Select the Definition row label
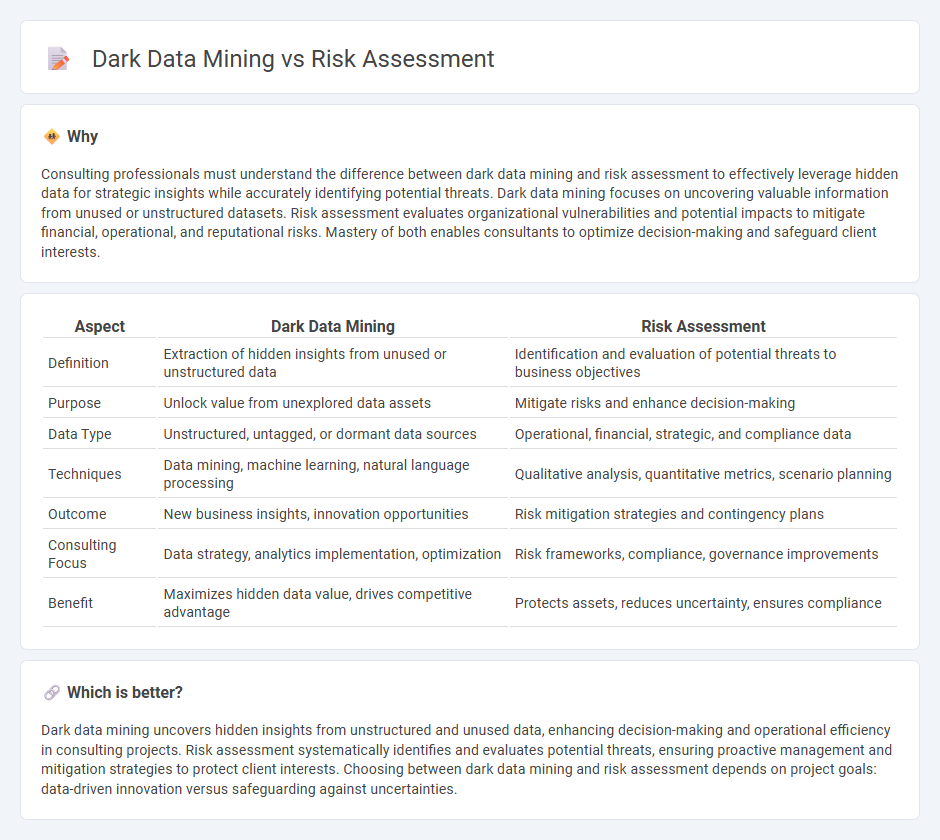 click(78, 363)
